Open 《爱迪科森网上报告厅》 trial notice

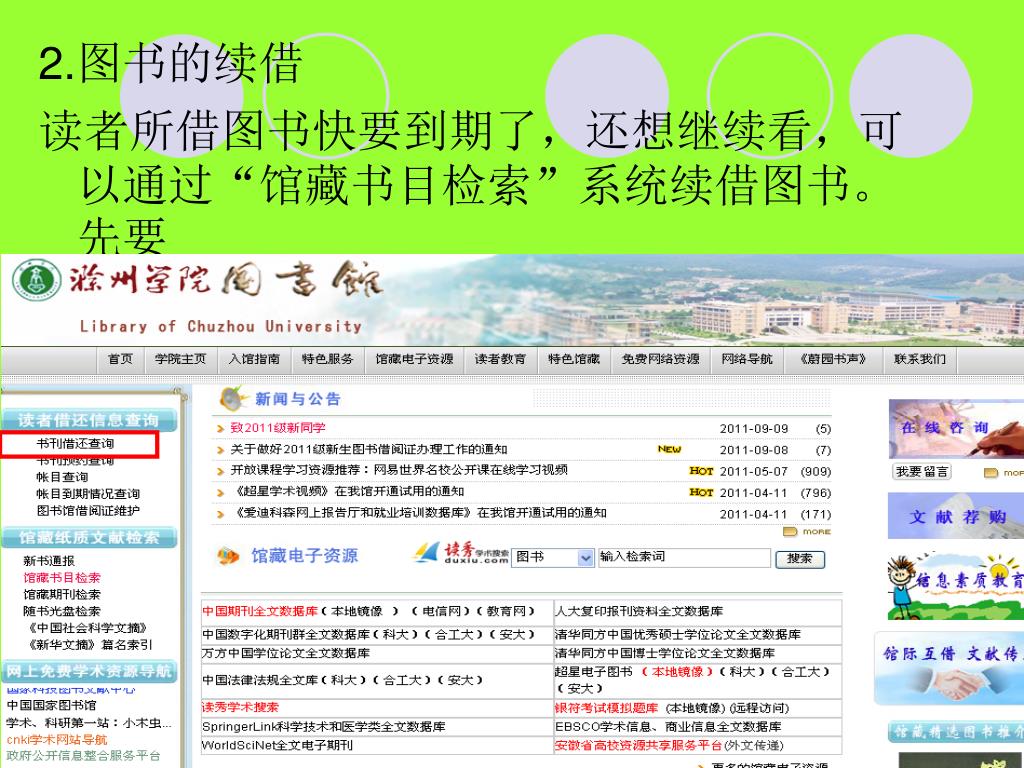click(x=419, y=513)
